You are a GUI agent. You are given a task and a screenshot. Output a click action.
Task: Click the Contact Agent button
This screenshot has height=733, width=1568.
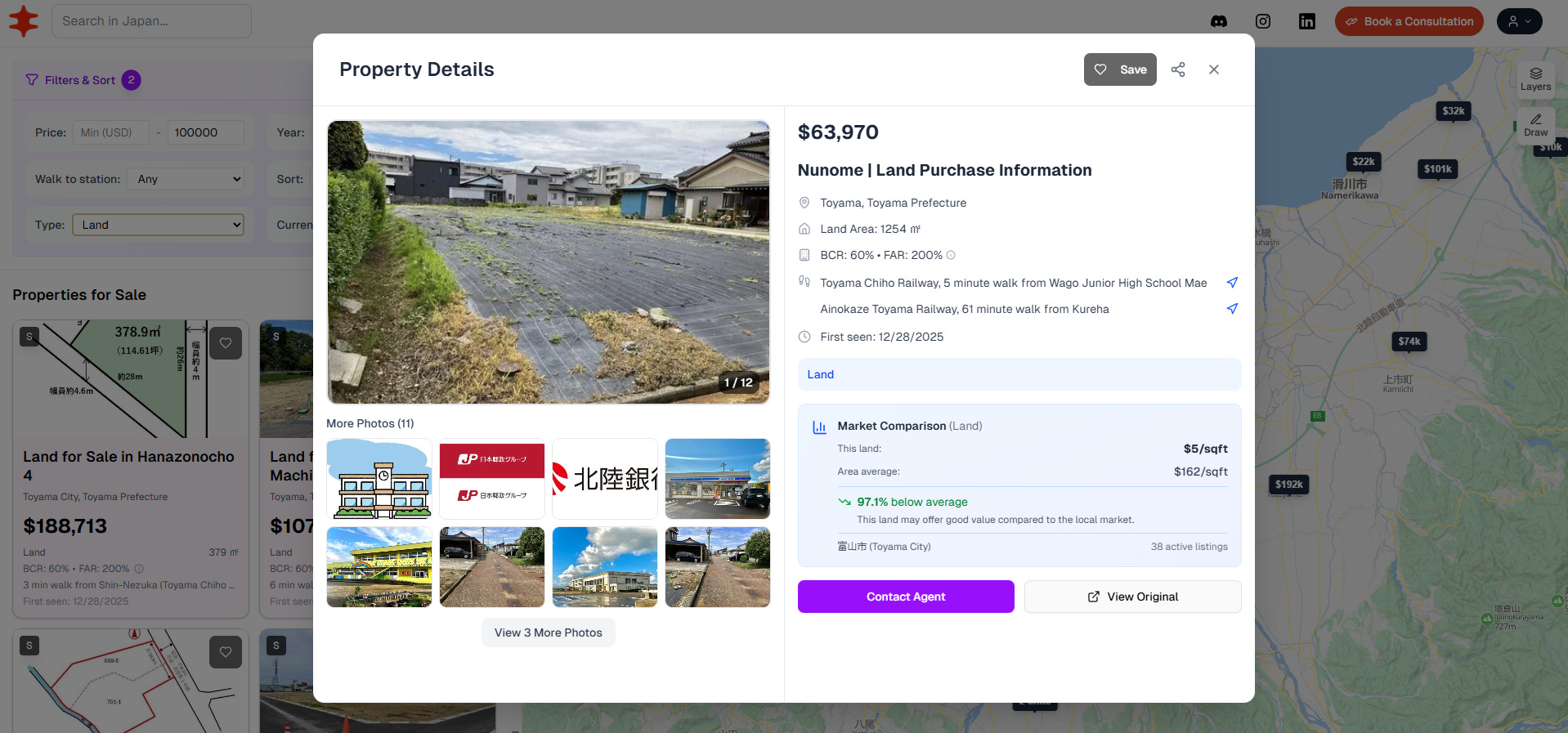tap(905, 597)
